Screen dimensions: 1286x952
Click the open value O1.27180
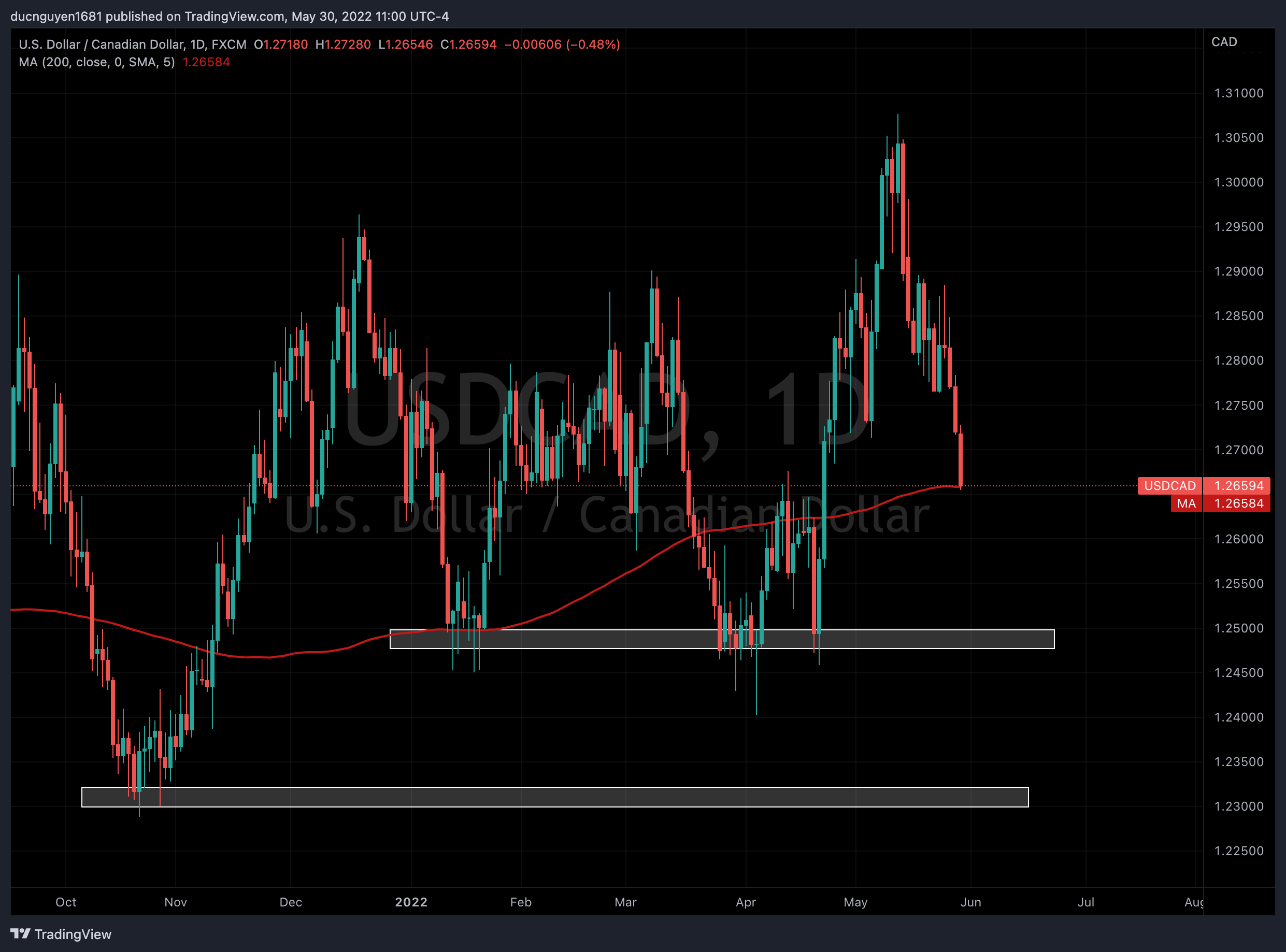click(x=281, y=45)
